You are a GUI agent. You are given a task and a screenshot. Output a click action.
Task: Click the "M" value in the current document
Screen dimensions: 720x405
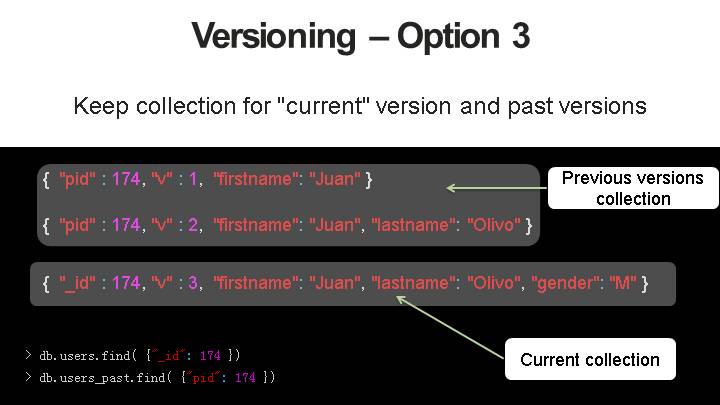pos(623,284)
